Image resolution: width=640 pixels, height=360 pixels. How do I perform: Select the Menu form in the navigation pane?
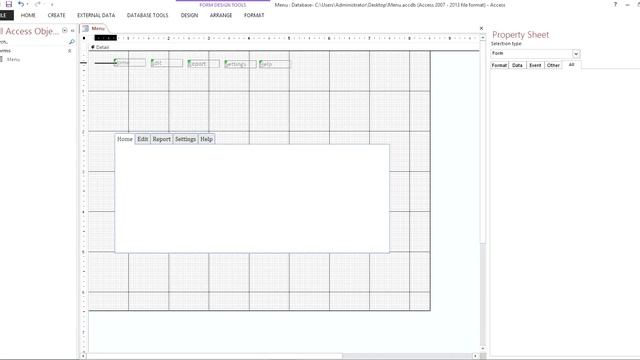13,60
